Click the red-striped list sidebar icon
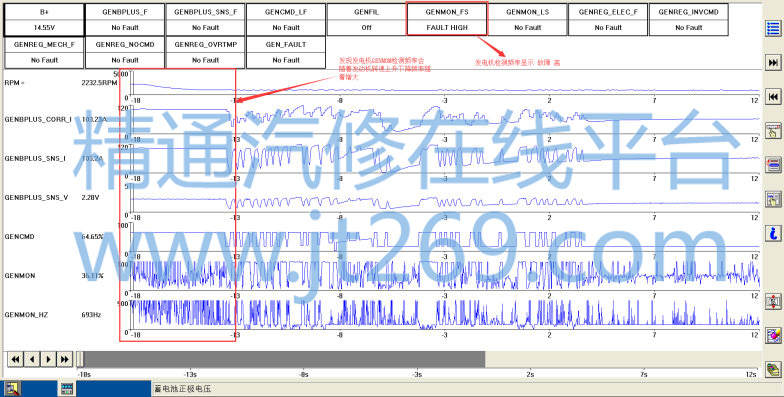 pyautogui.click(x=773, y=164)
